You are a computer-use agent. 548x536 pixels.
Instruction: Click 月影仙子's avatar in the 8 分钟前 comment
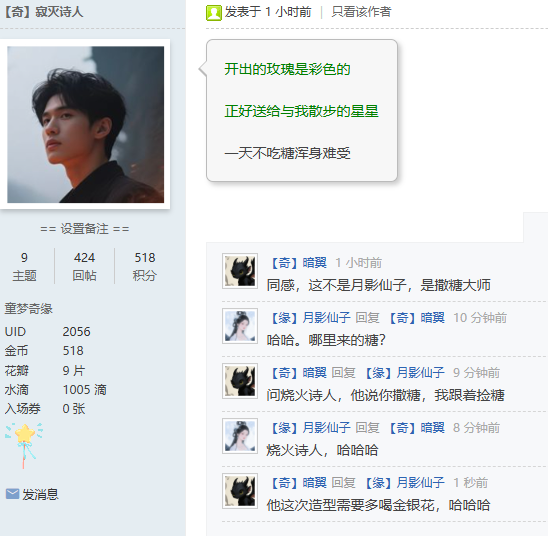pyautogui.click(x=240, y=436)
